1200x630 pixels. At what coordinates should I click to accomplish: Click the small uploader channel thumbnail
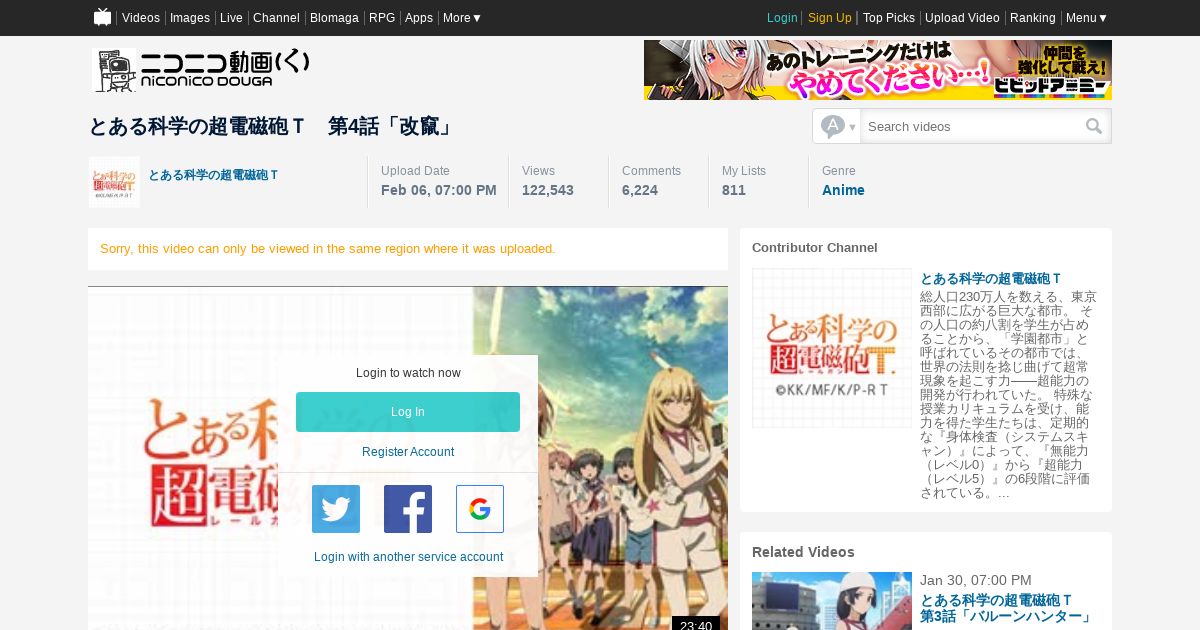[114, 182]
